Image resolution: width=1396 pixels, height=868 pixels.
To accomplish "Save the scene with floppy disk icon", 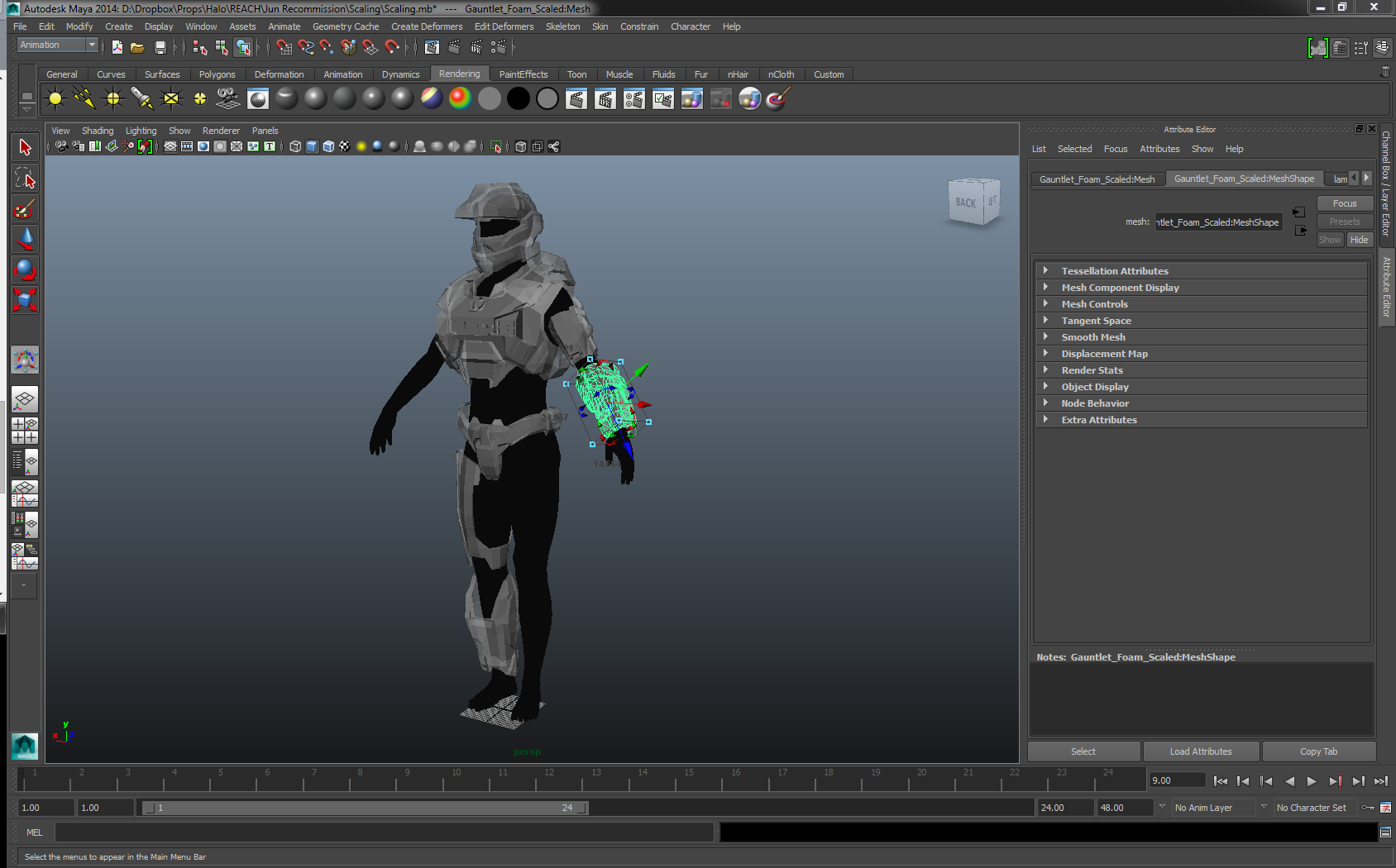I will click(160, 47).
